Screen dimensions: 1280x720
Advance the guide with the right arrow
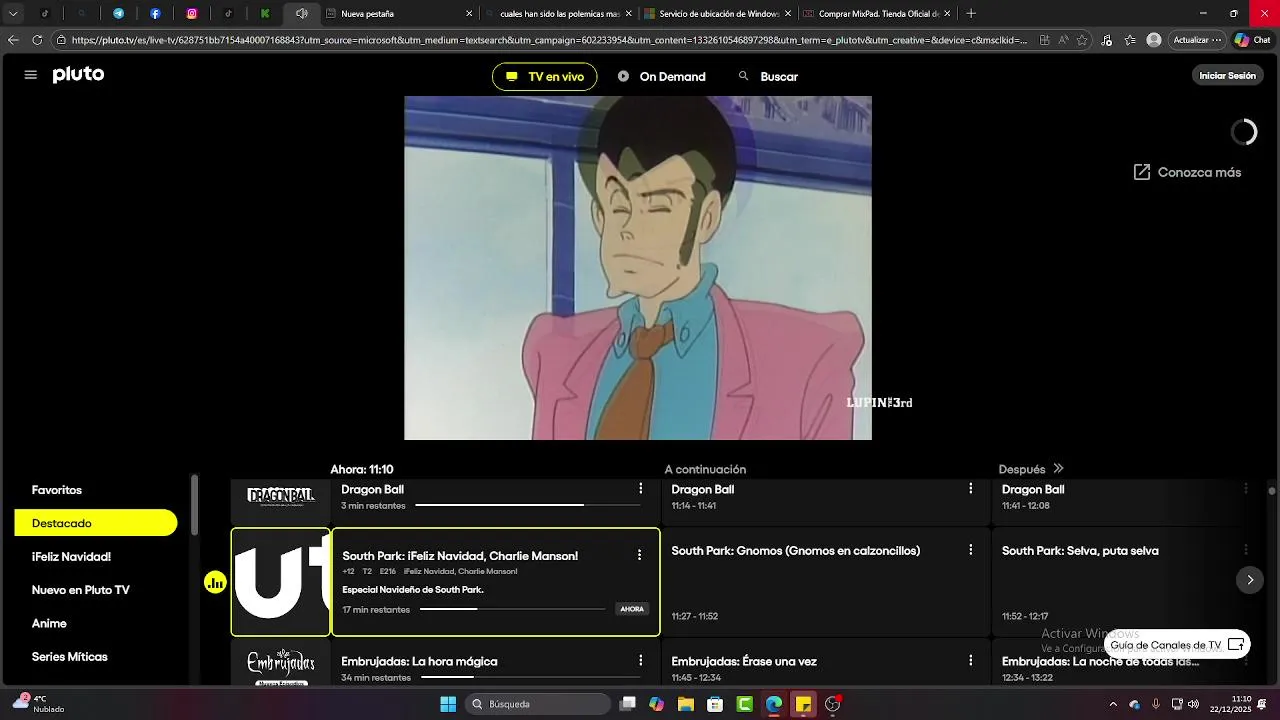click(1249, 580)
